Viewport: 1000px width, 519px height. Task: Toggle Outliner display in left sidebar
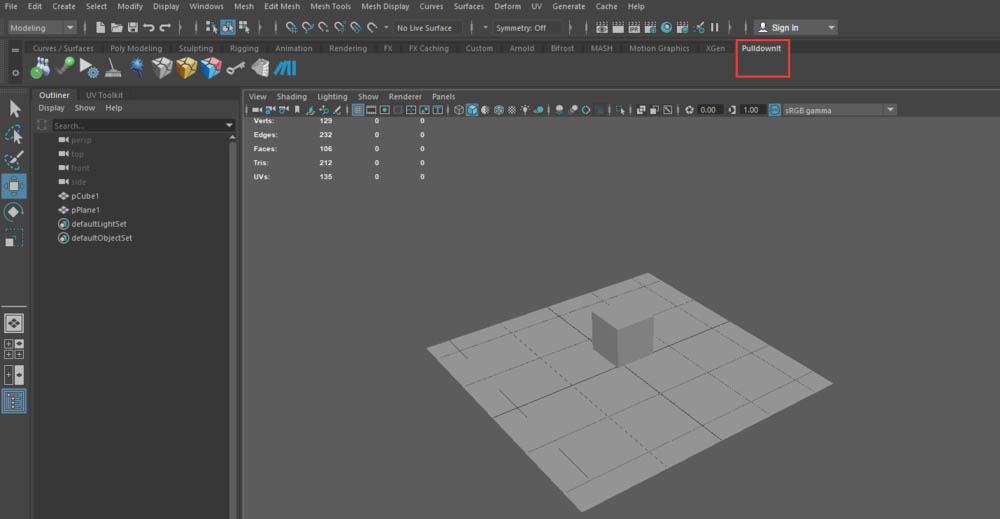pyautogui.click(x=14, y=401)
